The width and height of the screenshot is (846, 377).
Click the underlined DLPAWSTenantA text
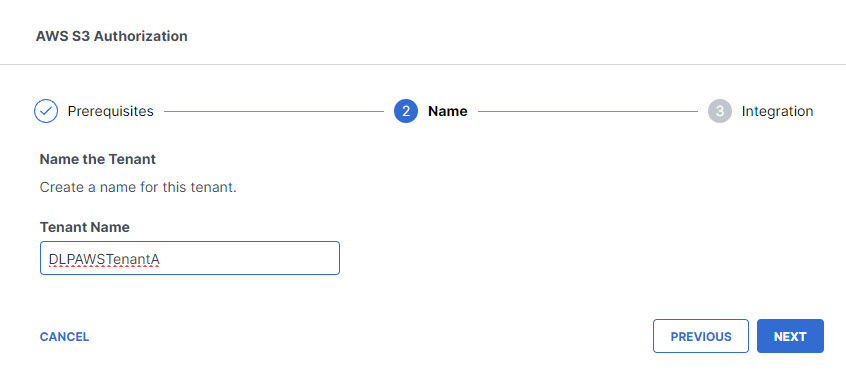(x=104, y=259)
